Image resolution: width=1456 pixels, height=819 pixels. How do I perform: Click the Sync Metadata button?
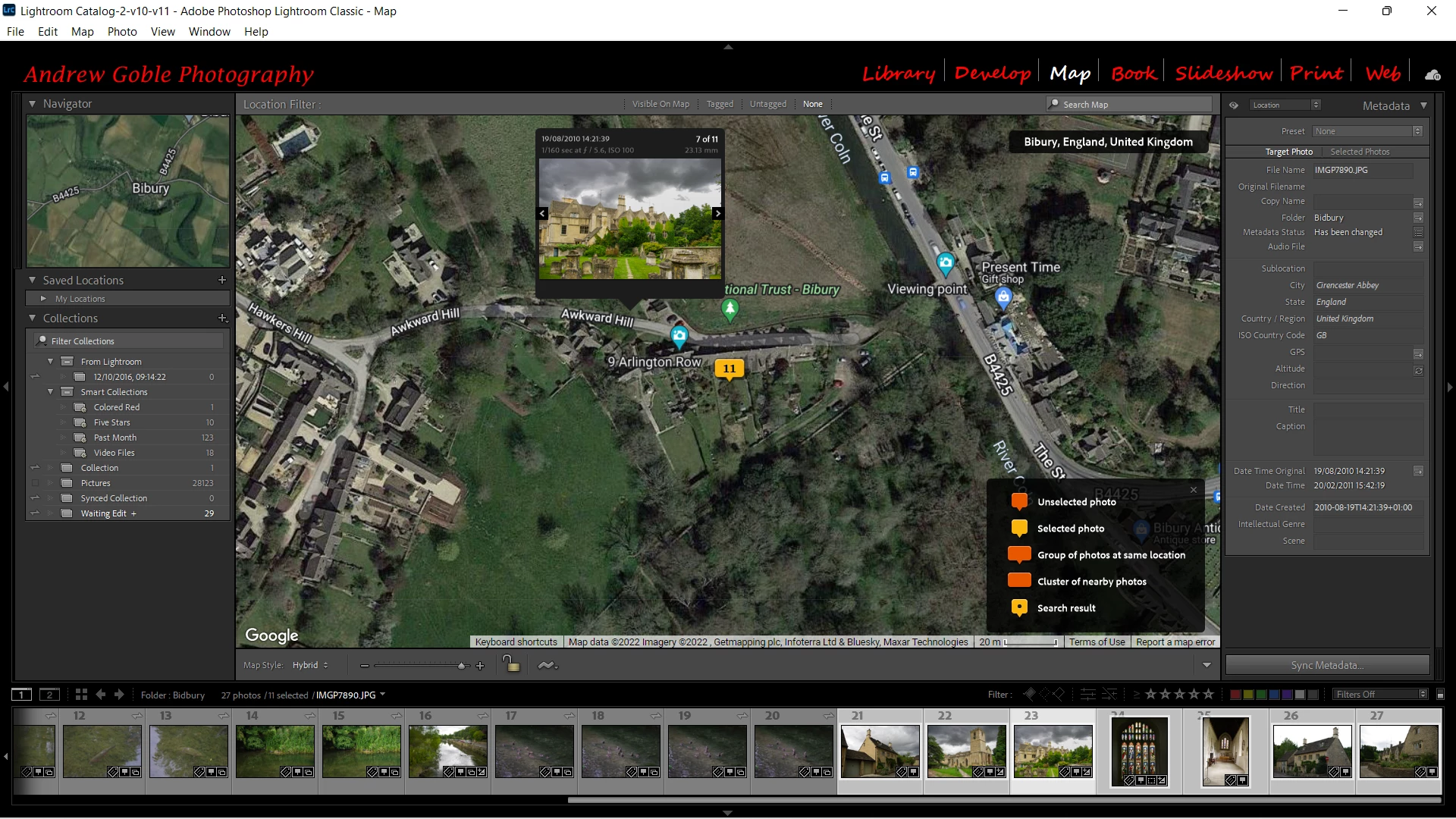(x=1327, y=666)
